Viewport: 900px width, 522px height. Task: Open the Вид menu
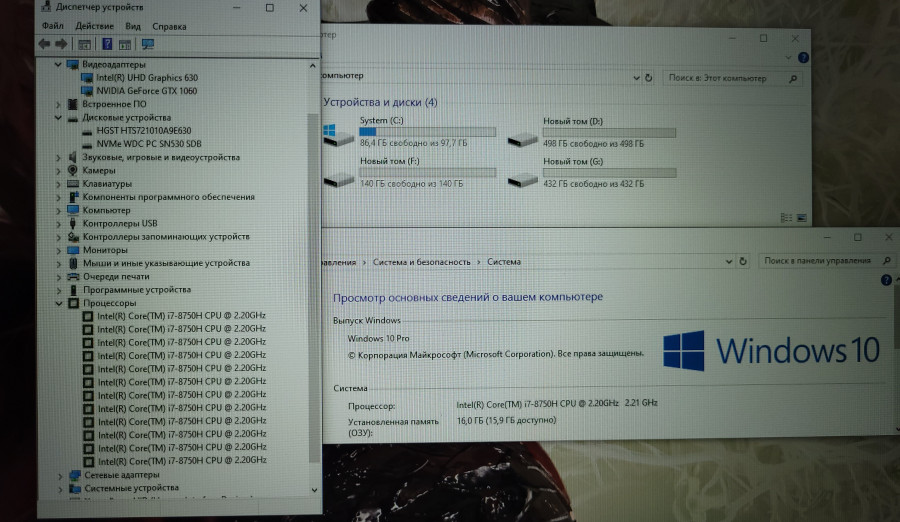point(133,26)
